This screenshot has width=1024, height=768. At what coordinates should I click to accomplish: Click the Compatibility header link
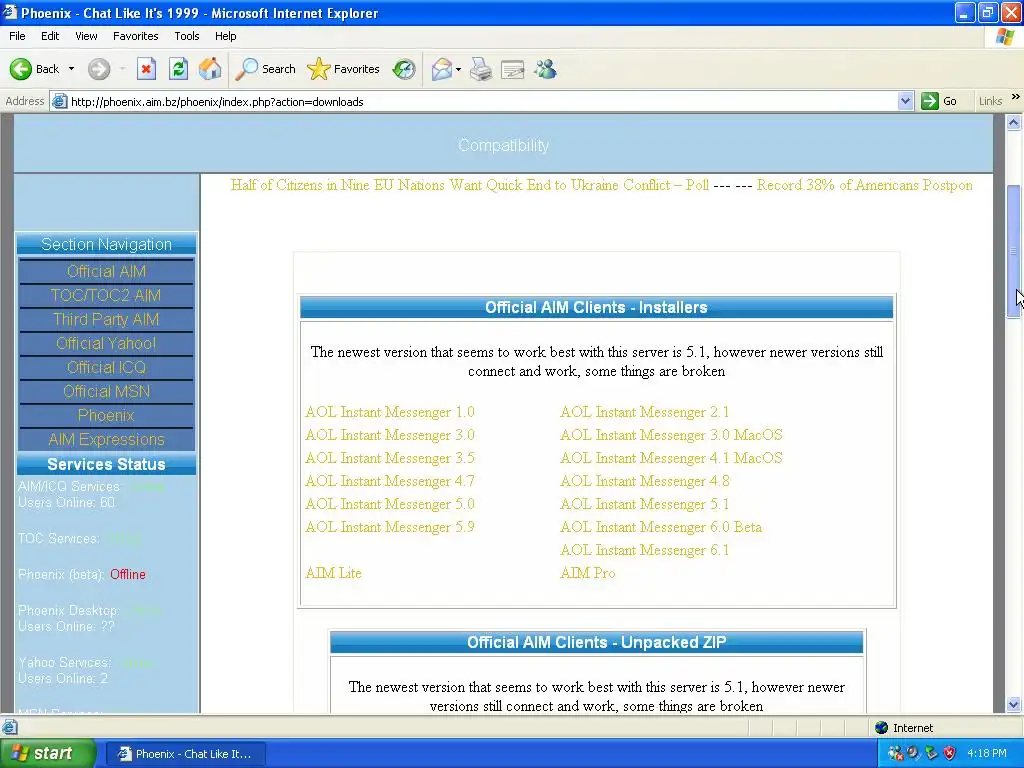click(504, 145)
